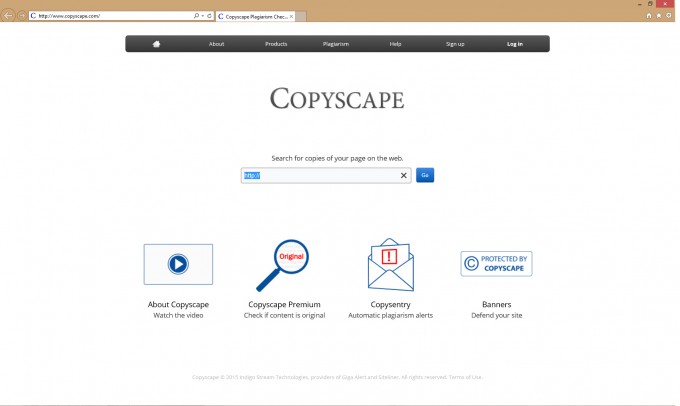Minimize the browser window
680x406 pixels.
(x=640, y=4)
